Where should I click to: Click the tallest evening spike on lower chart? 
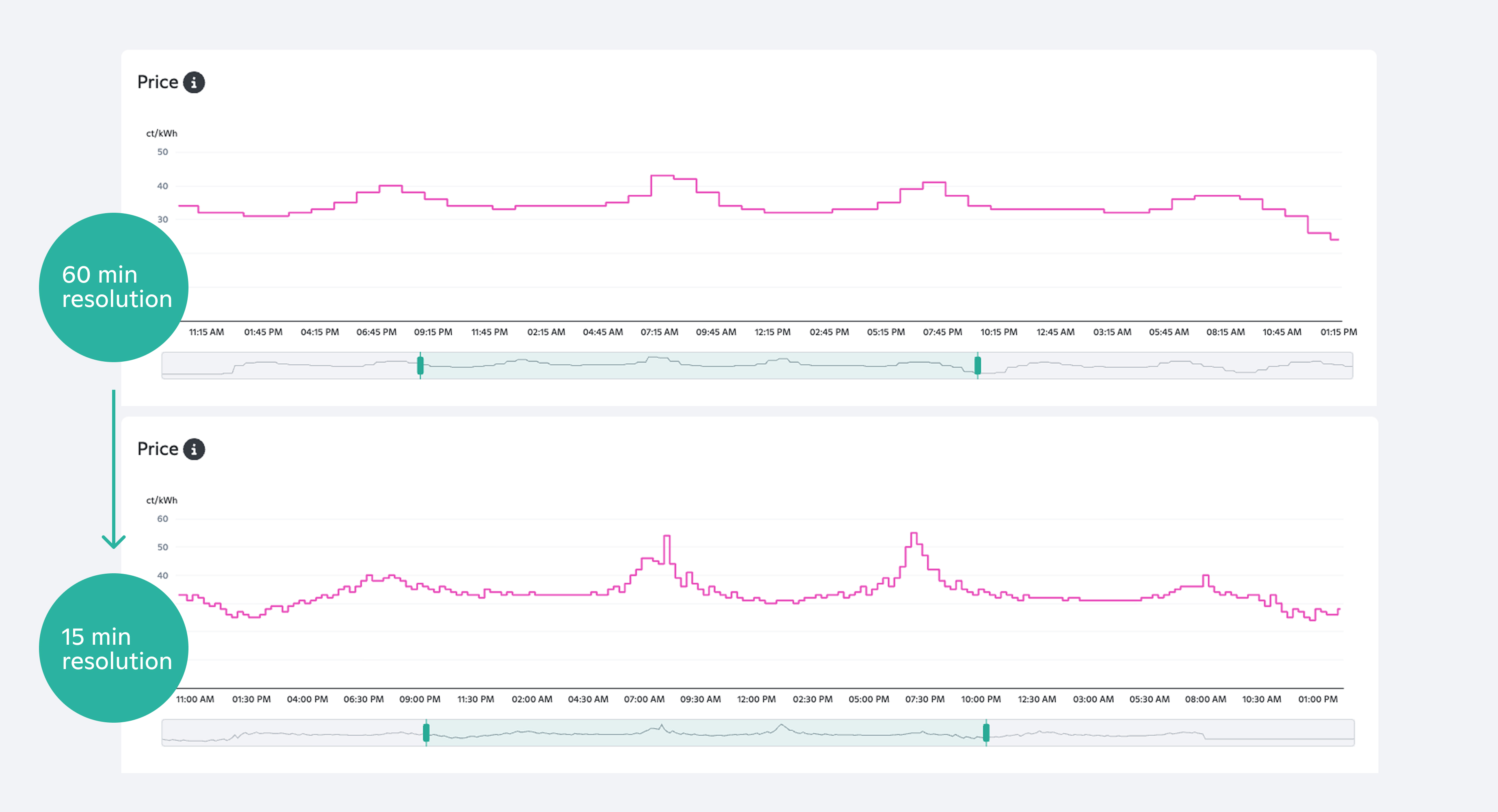[914, 533]
